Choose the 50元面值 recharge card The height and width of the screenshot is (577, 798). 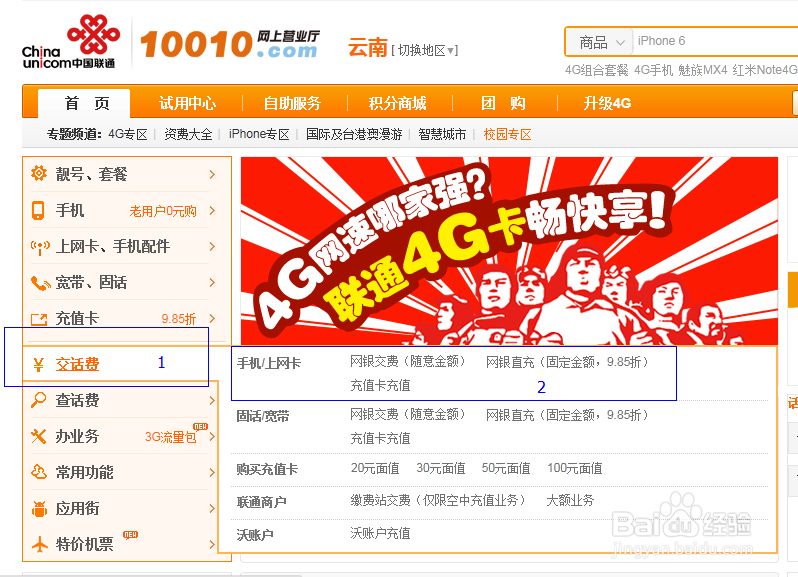(x=506, y=468)
